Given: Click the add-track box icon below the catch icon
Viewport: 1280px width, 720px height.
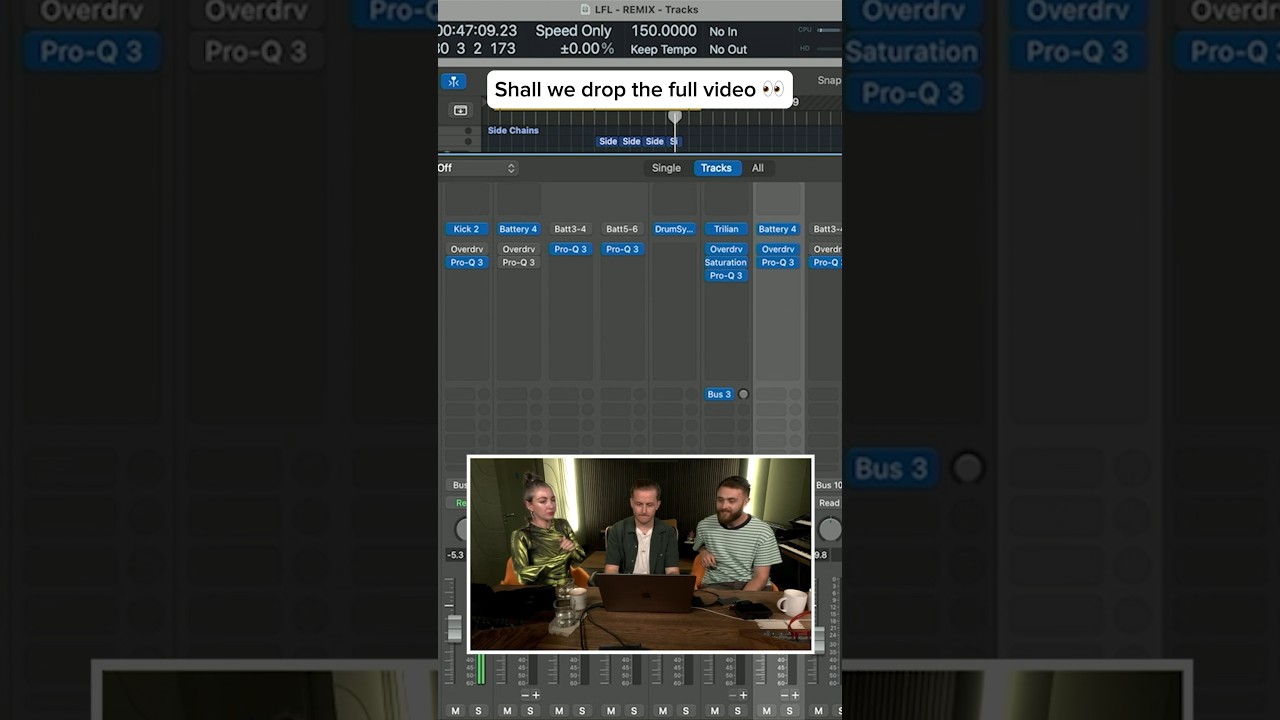Looking at the screenshot, I should 460,110.
